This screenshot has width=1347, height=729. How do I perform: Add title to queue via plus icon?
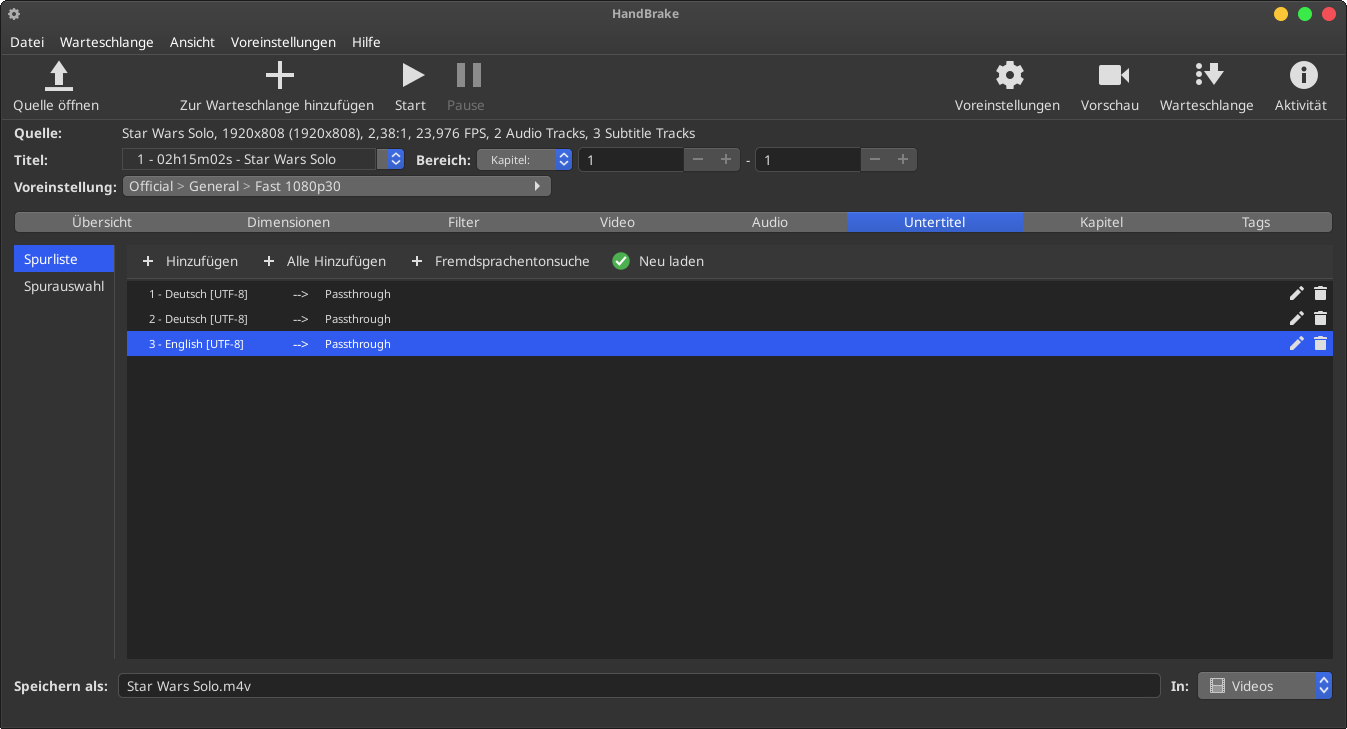[x=279, y=75]
